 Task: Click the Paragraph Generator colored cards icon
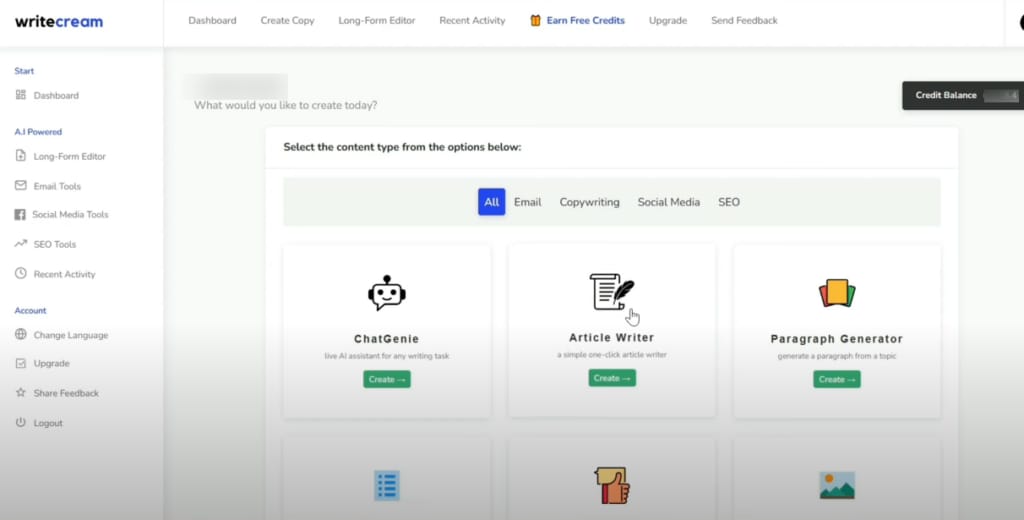[x=837, y=293]
